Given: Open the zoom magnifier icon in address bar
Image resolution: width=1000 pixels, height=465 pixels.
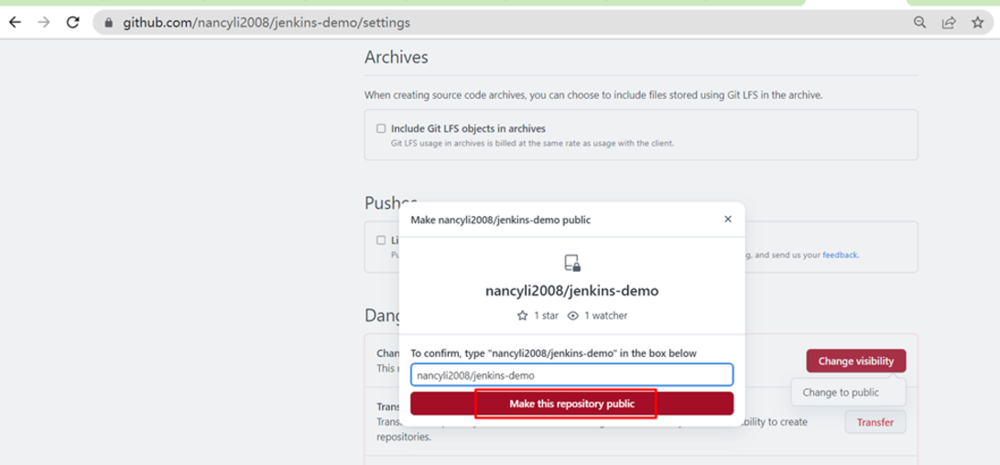Looking at the screenshot, I should tap(920, 22).
